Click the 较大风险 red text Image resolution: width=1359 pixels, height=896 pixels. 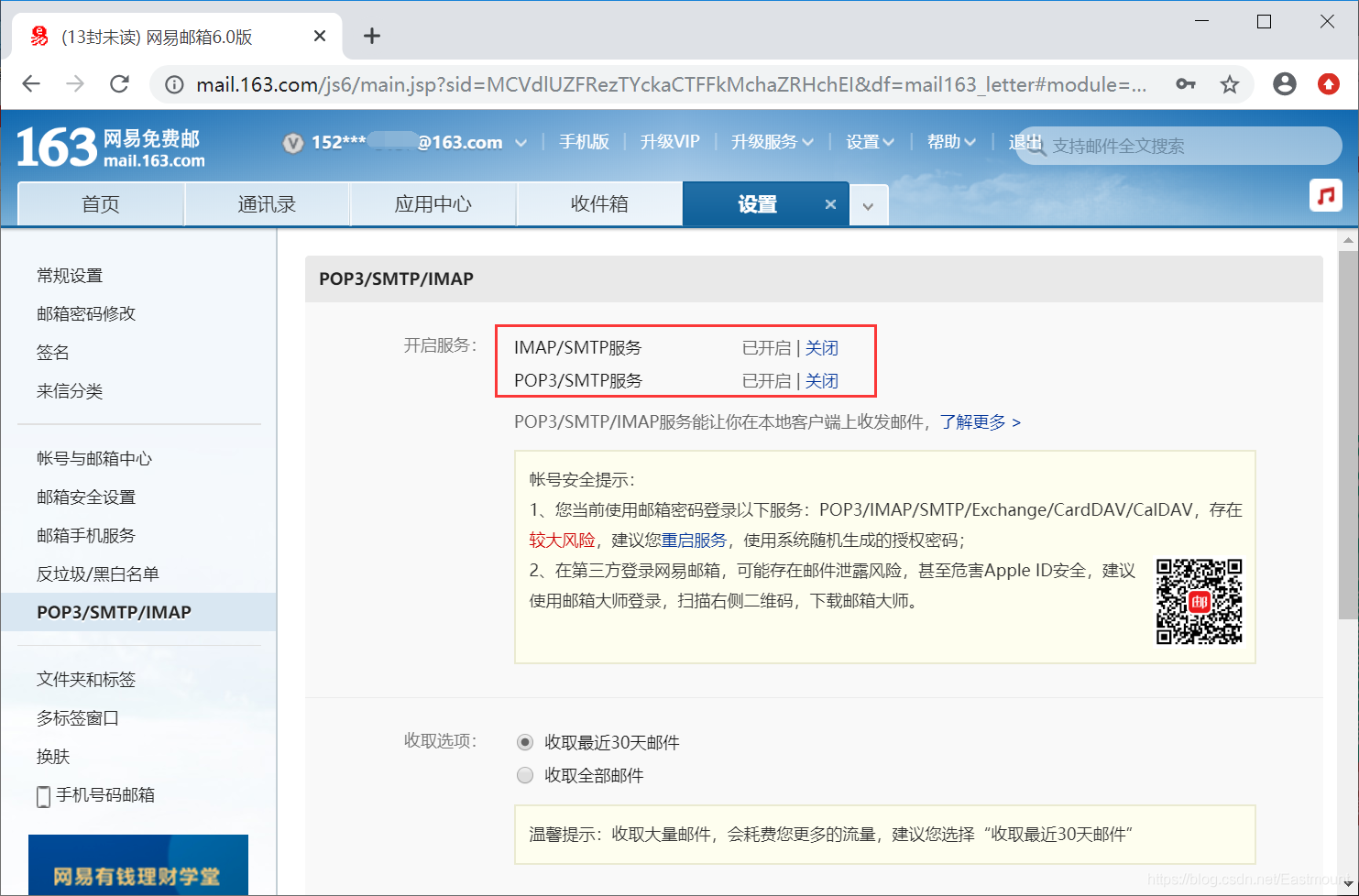[562, 541]
